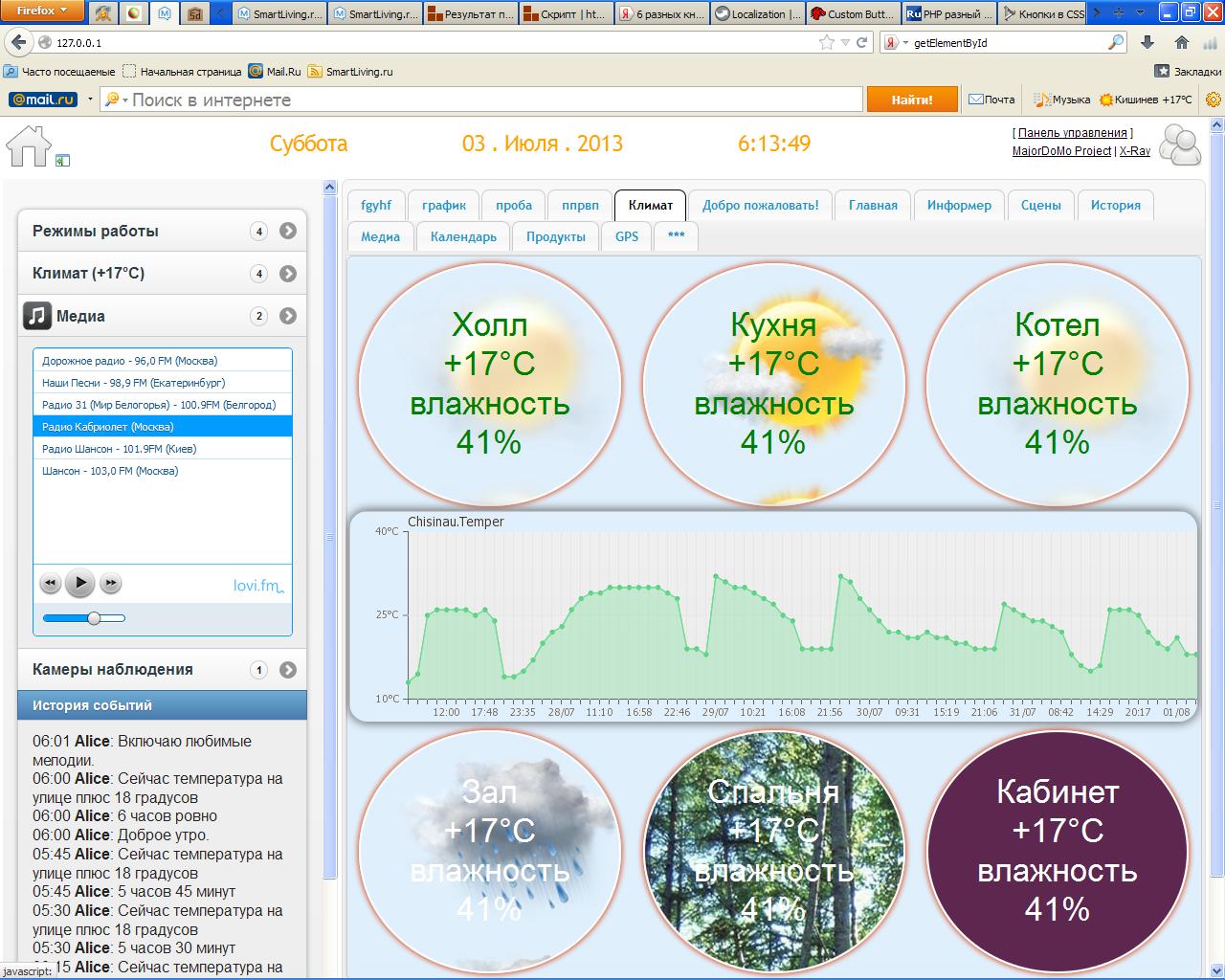Open the browser downloads arrow icon
The image size is (1225, 980).
coord(1147,43)
